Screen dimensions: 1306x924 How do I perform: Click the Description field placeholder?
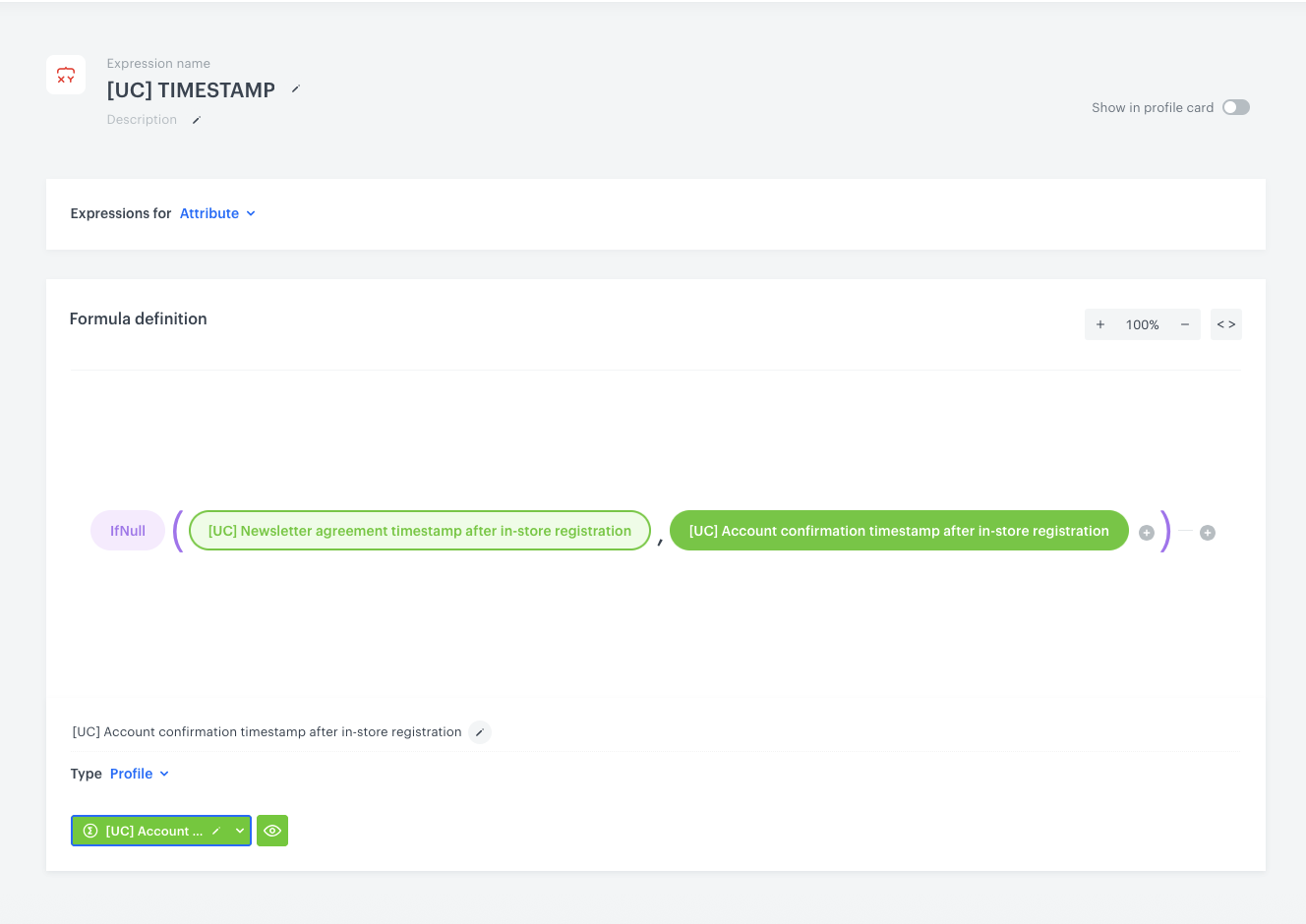[142, 120]
